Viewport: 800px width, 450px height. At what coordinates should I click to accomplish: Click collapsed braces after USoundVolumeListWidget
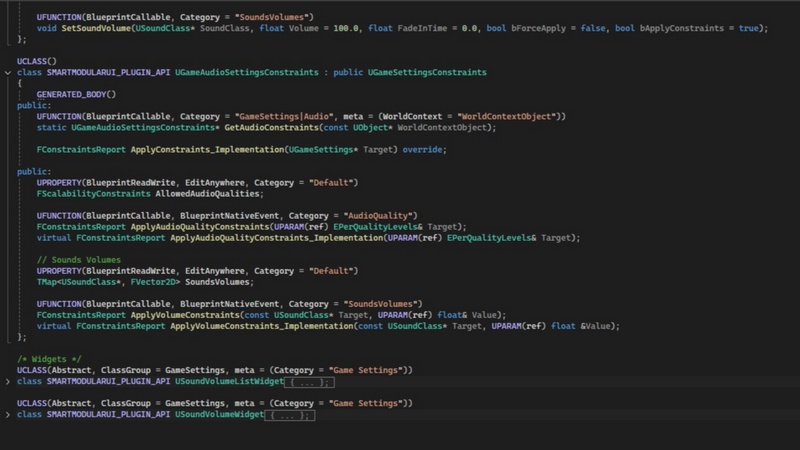[307, 382]
